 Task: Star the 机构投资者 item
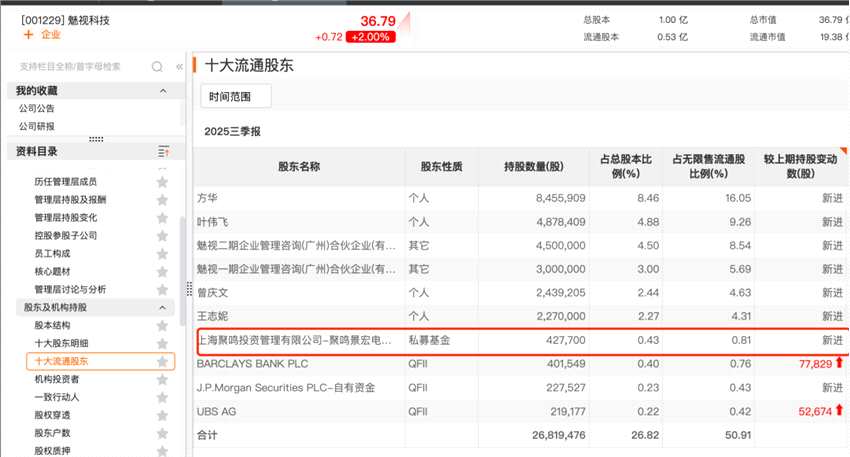162,379
